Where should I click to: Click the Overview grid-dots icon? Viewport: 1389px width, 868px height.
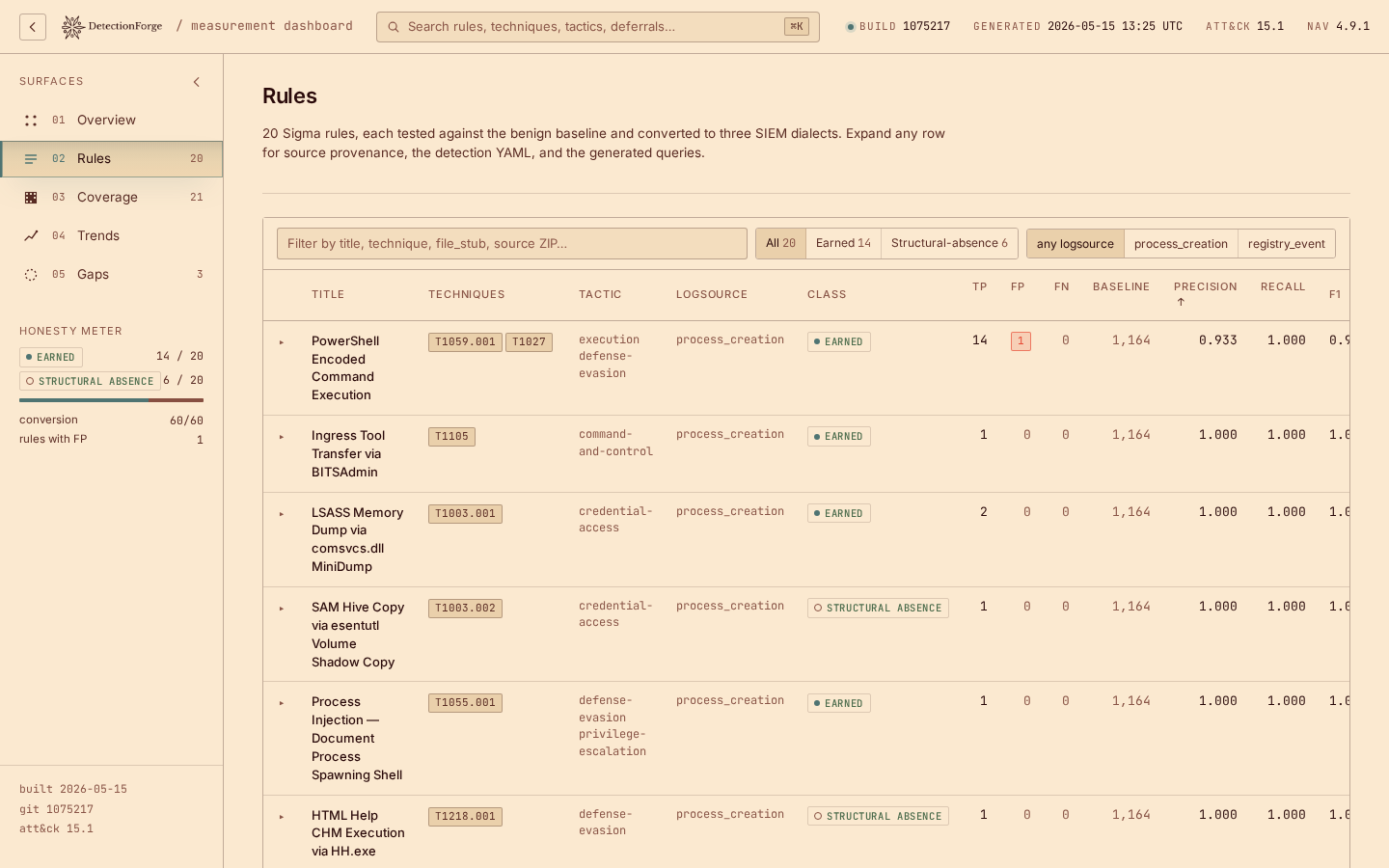(31, 121)
